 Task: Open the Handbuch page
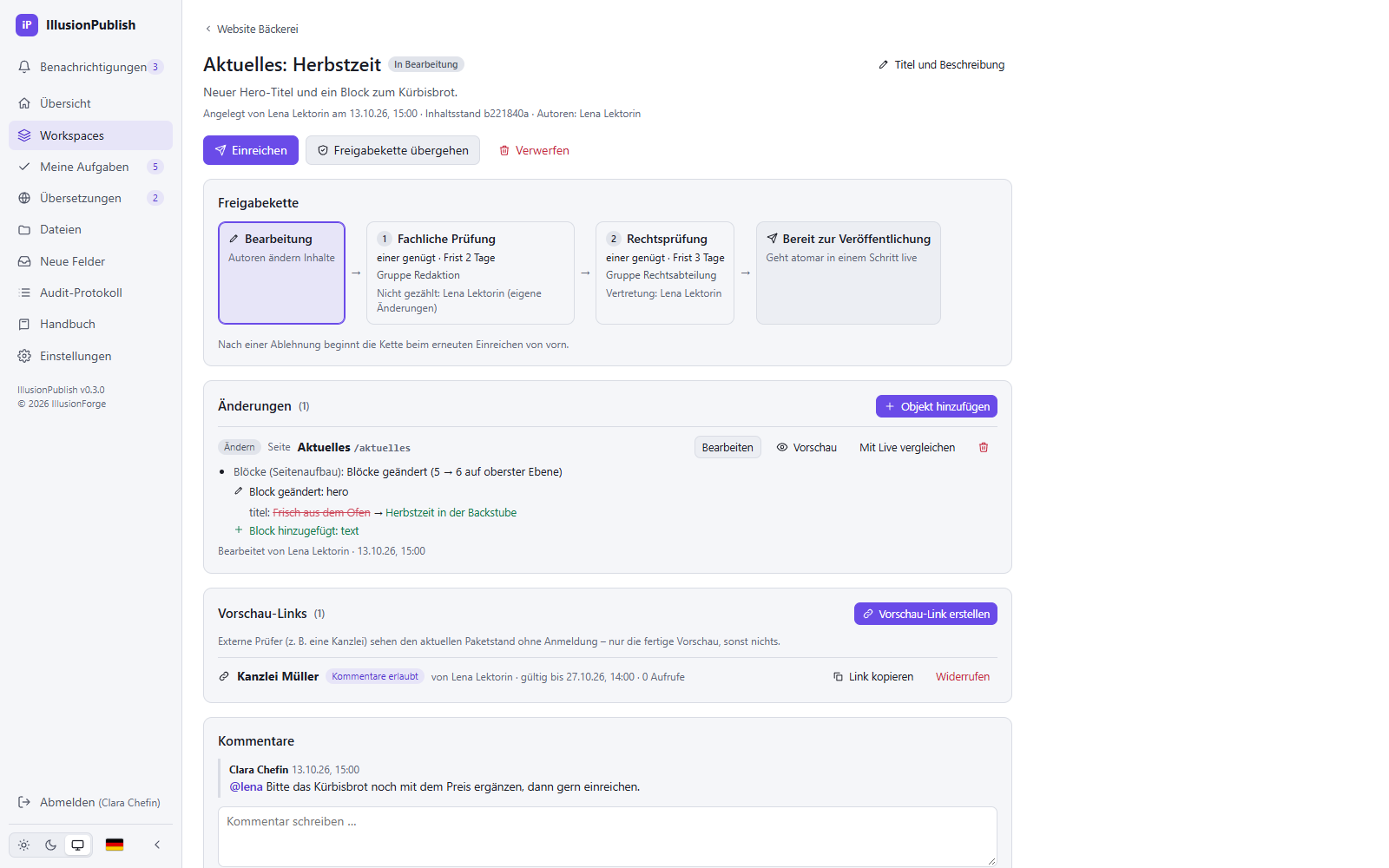click(x=90, y=324)
